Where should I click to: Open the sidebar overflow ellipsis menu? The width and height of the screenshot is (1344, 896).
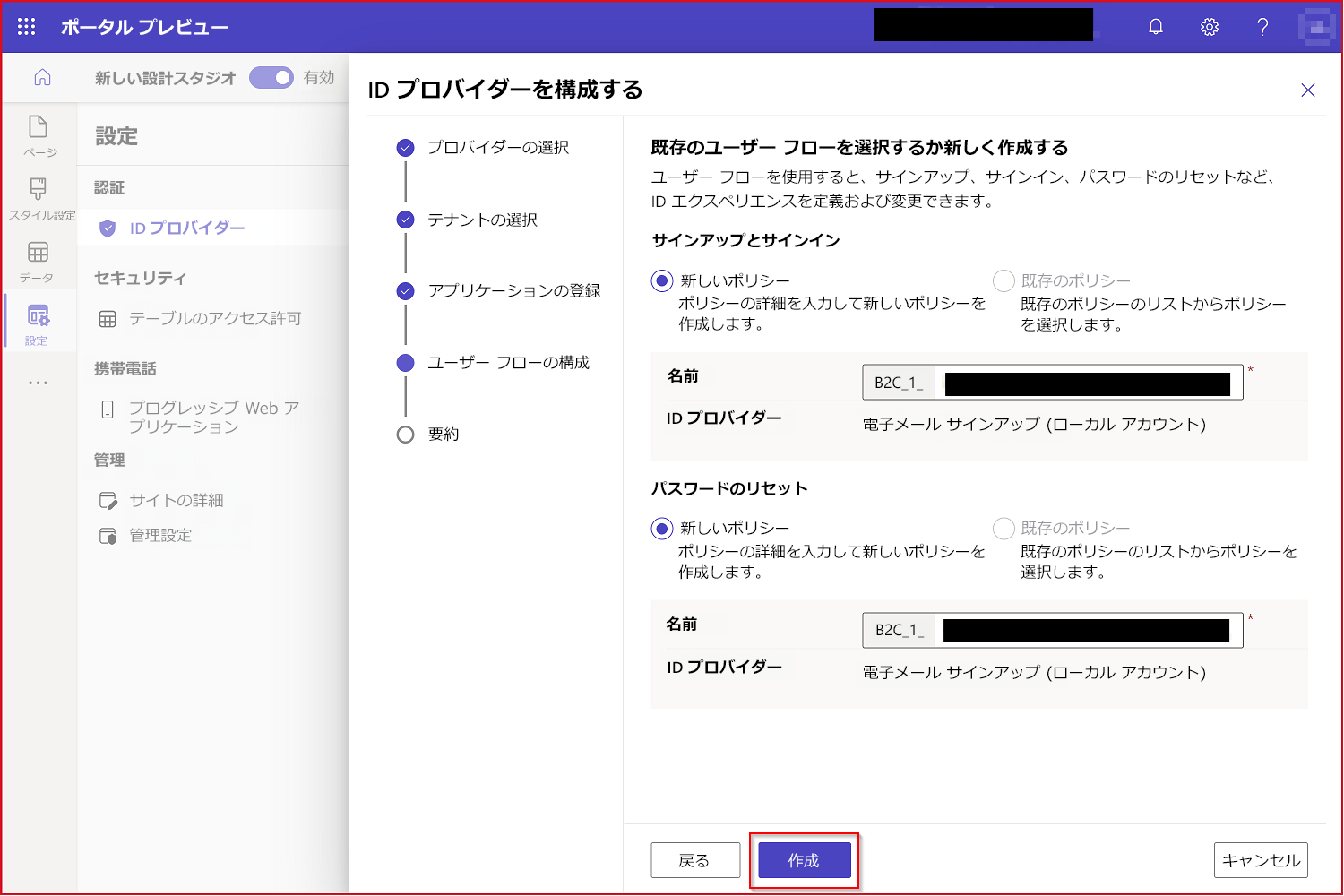point(38,383)
